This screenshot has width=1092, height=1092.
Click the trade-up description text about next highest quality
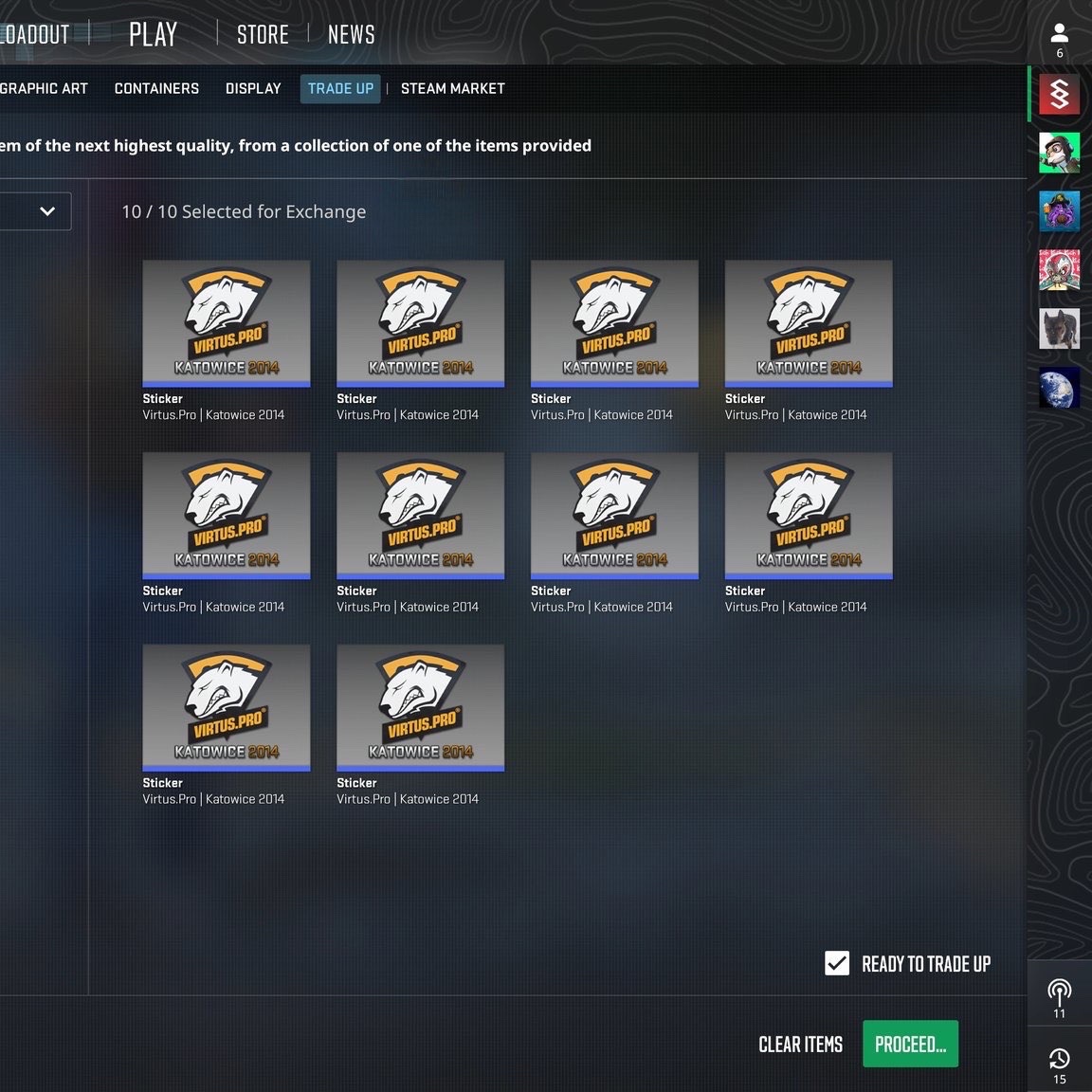coord(296,146)
